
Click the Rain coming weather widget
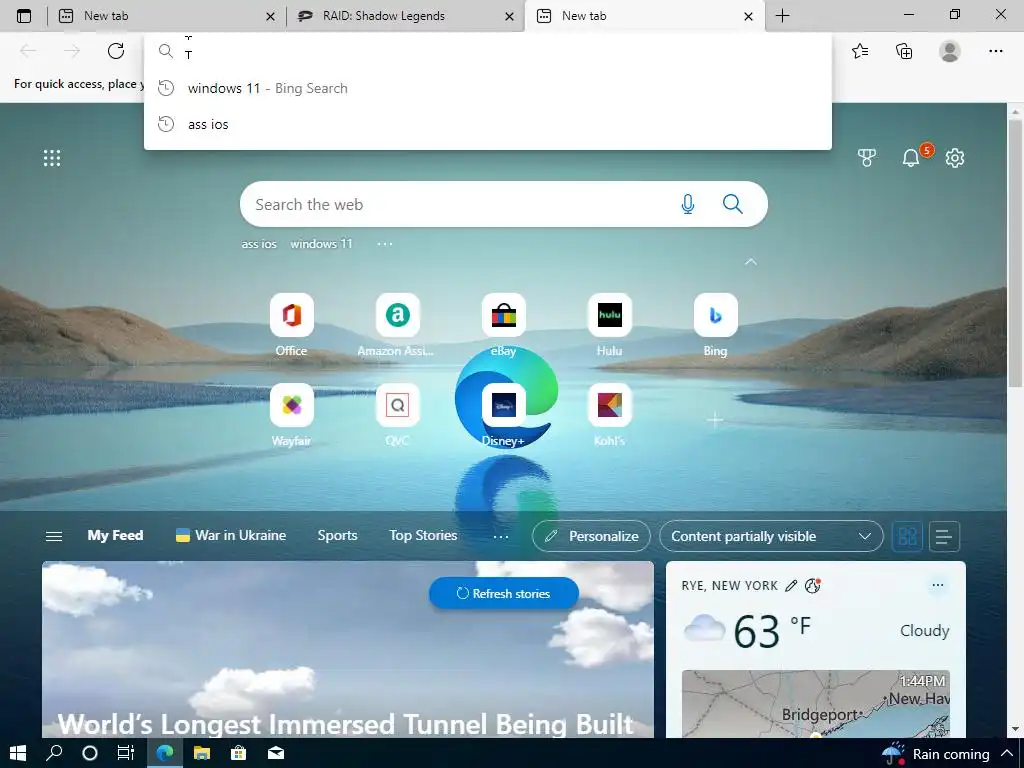[x=935, y=754]
